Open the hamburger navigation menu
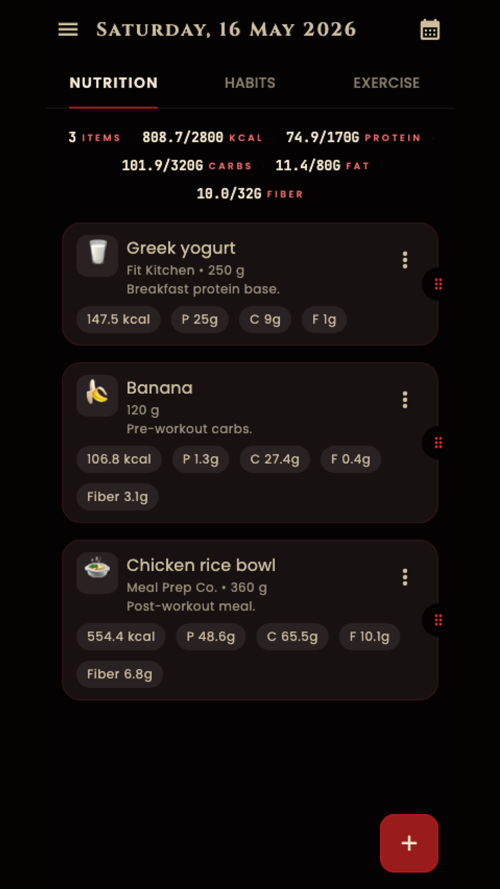 tap(68, 29)
